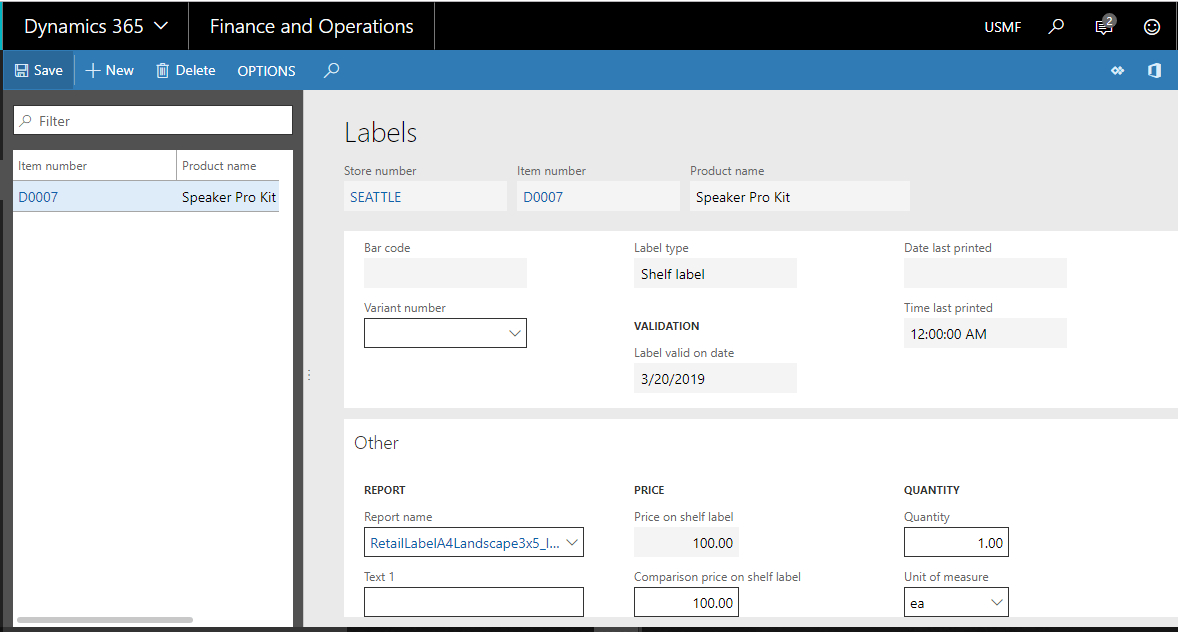
Task: Open global search in top header
Action: click(1056, 27)
